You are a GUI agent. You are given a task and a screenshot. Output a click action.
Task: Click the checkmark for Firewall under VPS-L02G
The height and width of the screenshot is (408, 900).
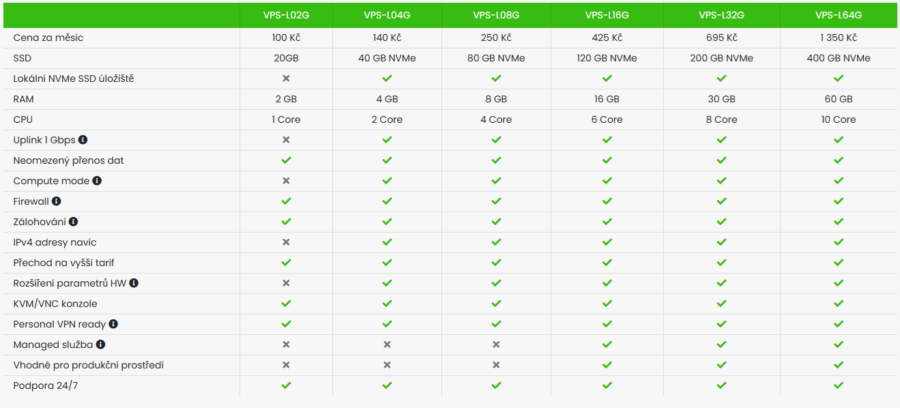click(286, 201)
